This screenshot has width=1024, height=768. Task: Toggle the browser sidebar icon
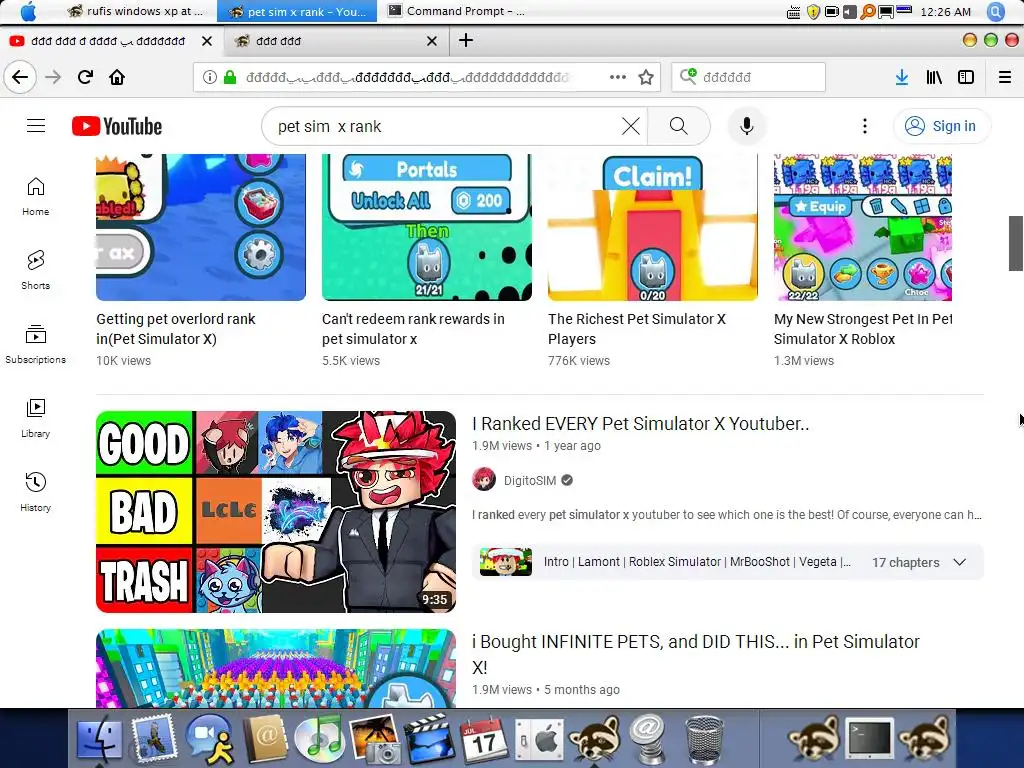[x=966, y=77]
